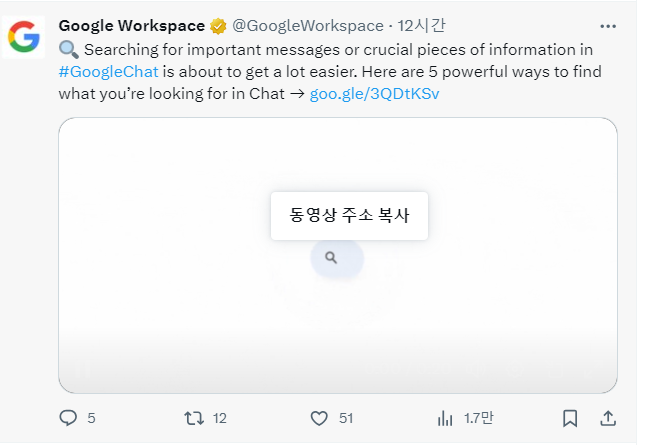Click the share upload arrow icon
The height and width of the screenshot is (445, 648).
click(607, 418)
